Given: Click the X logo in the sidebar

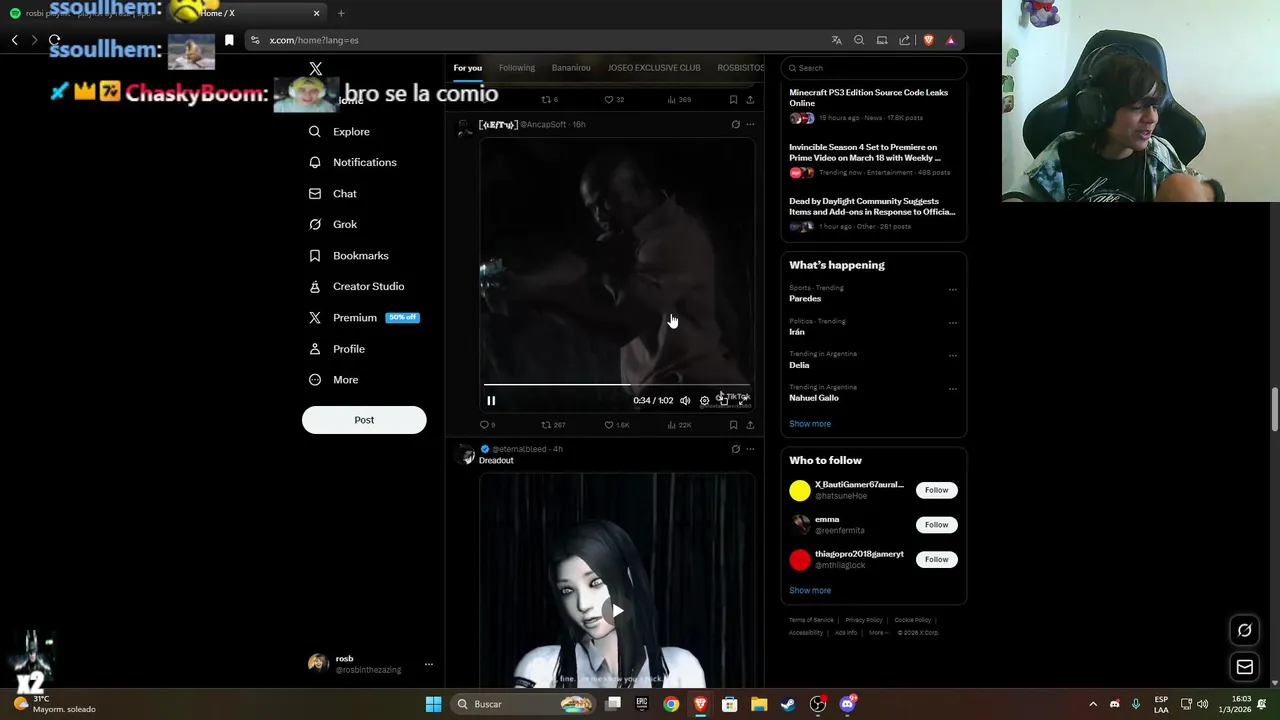Looking at the screenshot, I should (x=316, y=68).
